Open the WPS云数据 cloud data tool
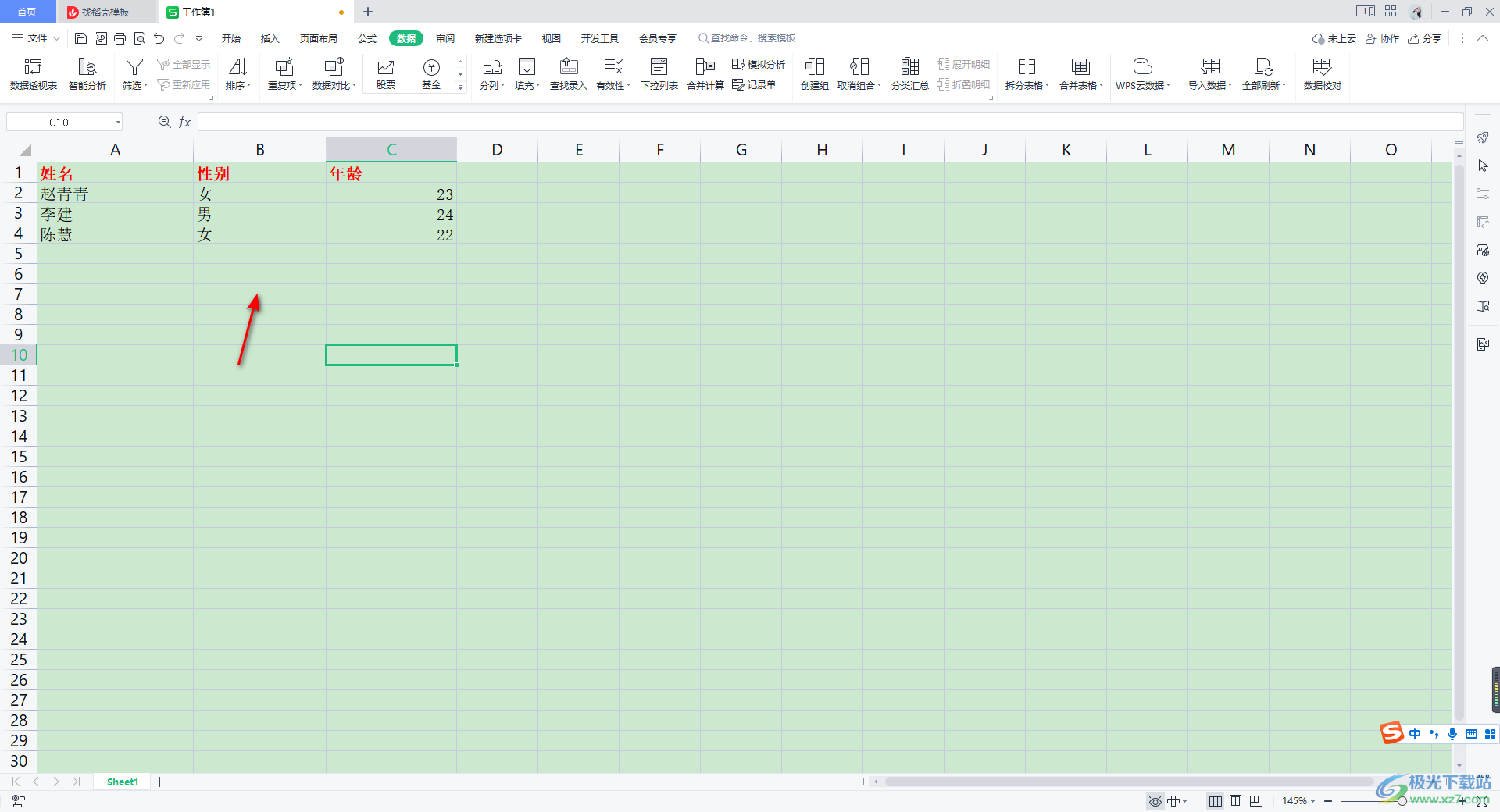 pyautogui.click(x=1143, y=74)
